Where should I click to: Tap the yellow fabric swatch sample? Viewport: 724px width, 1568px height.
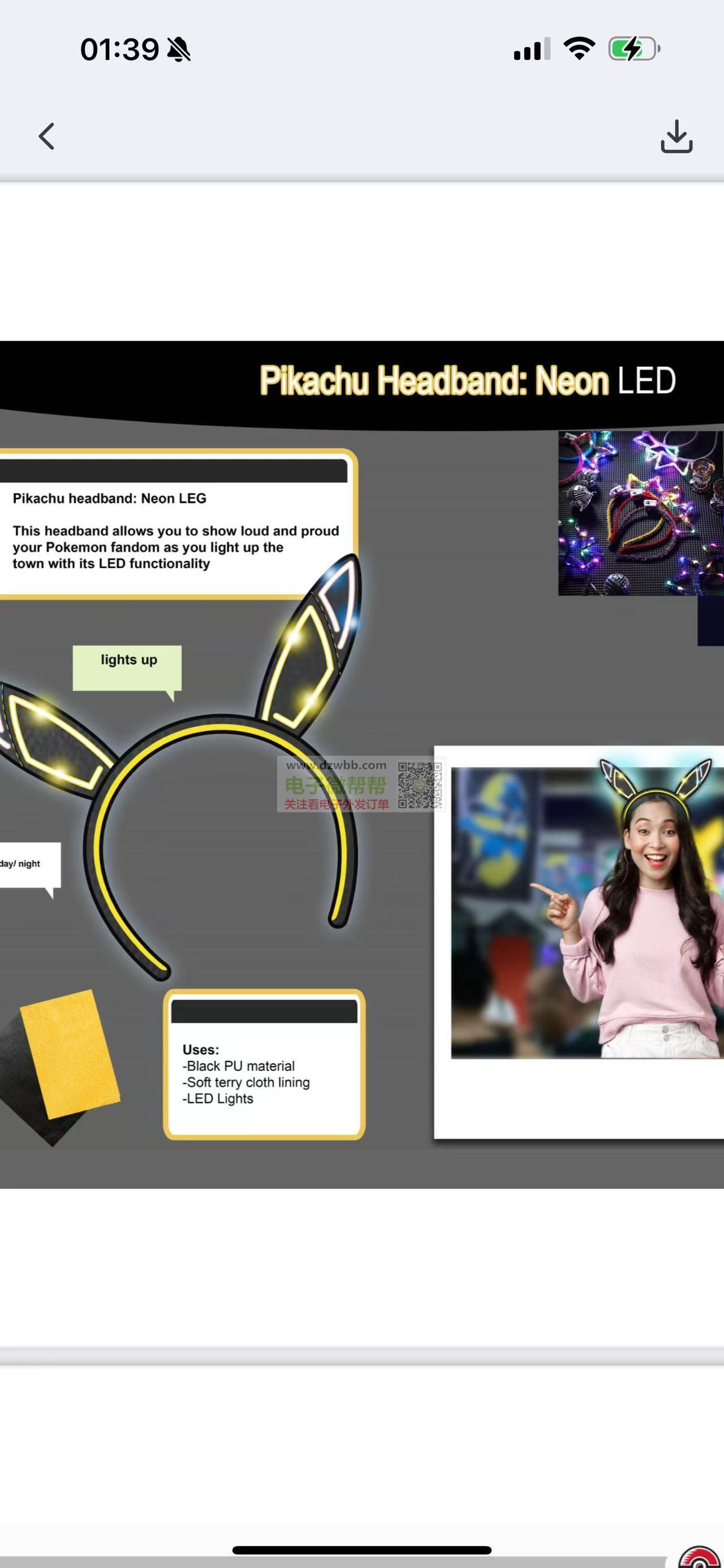[x=70, y=1055]
